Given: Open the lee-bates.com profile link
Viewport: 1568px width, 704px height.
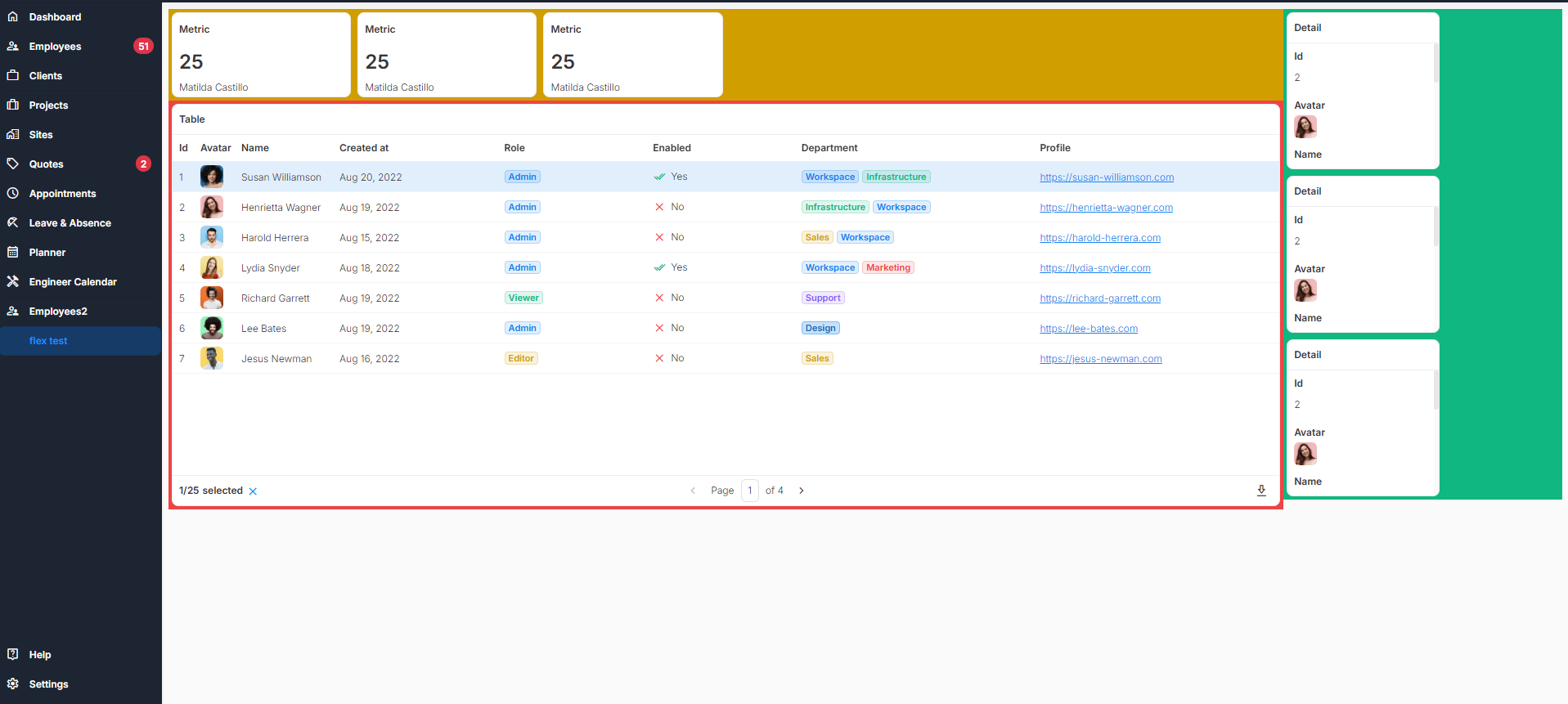Looking at the screenshot, I should tap(1089, 329).
